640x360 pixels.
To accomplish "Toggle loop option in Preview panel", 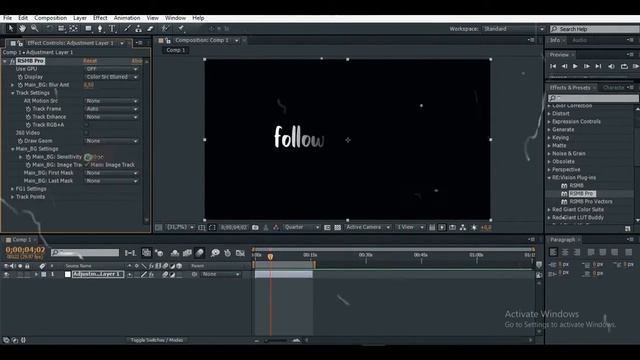I will (x=624, y=66).
